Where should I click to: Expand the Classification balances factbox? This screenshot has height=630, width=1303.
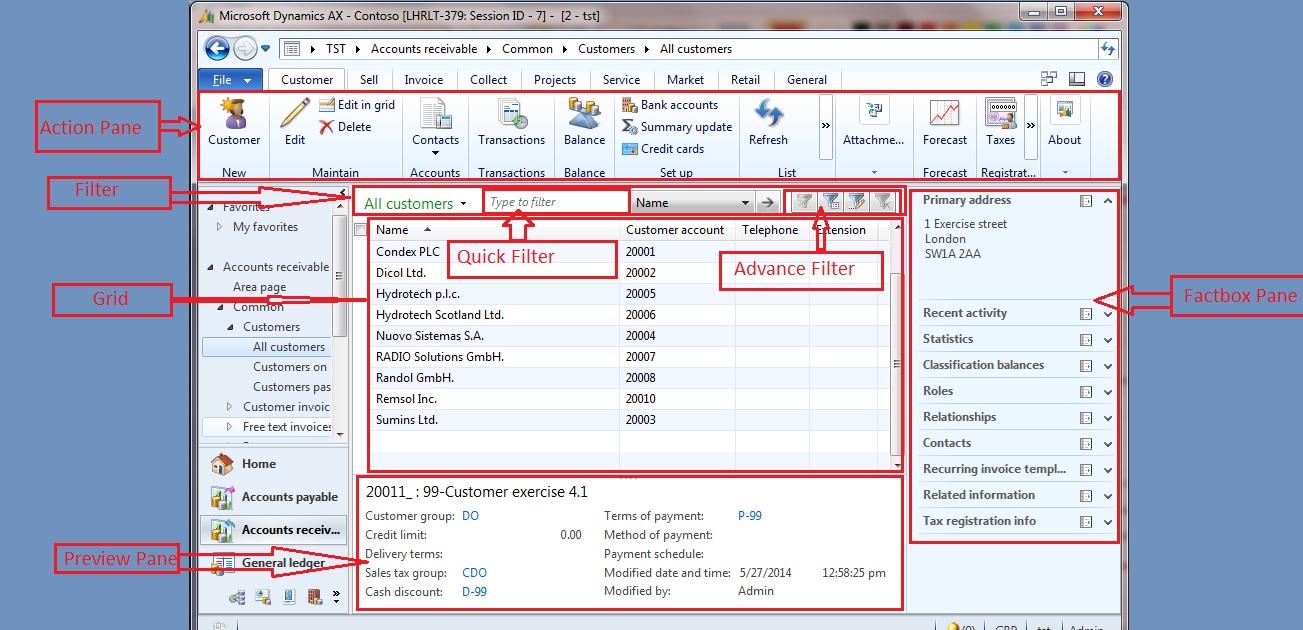click(1108, 366)
